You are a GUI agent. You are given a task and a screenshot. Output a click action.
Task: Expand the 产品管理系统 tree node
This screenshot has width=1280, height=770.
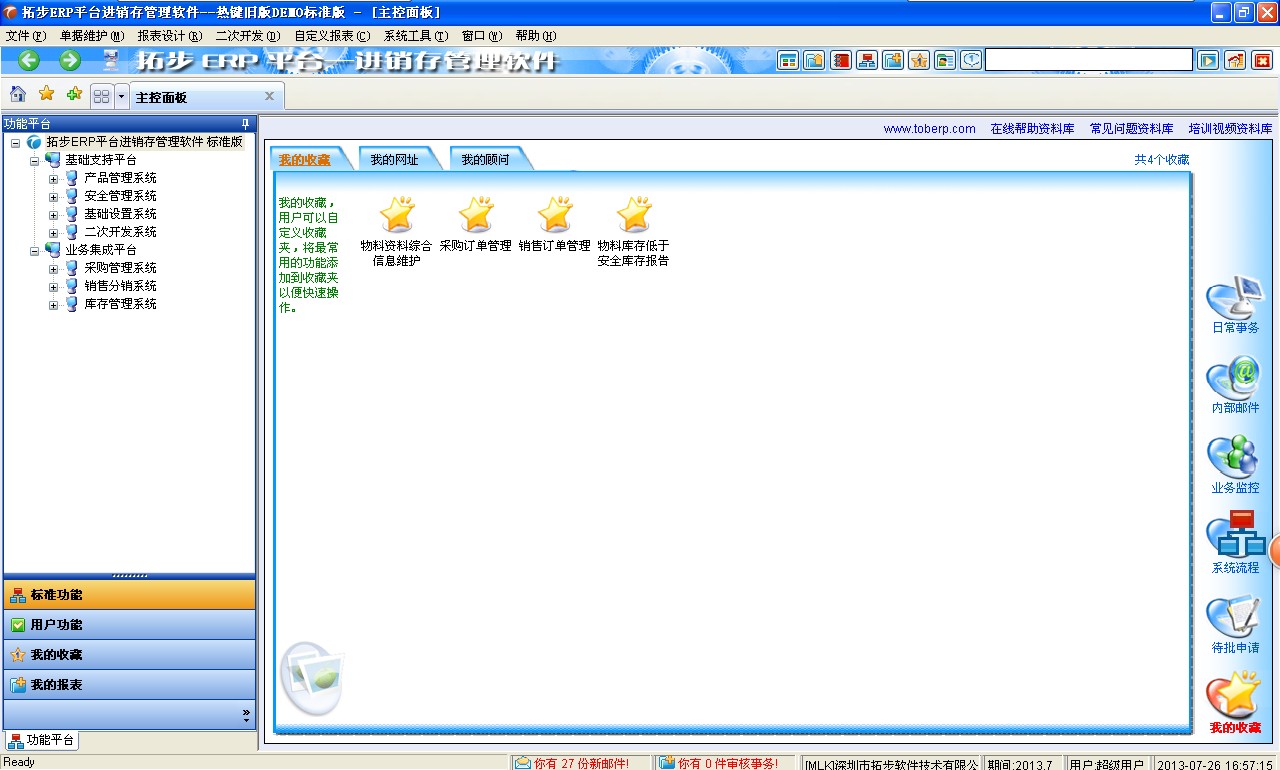[54, 178]
